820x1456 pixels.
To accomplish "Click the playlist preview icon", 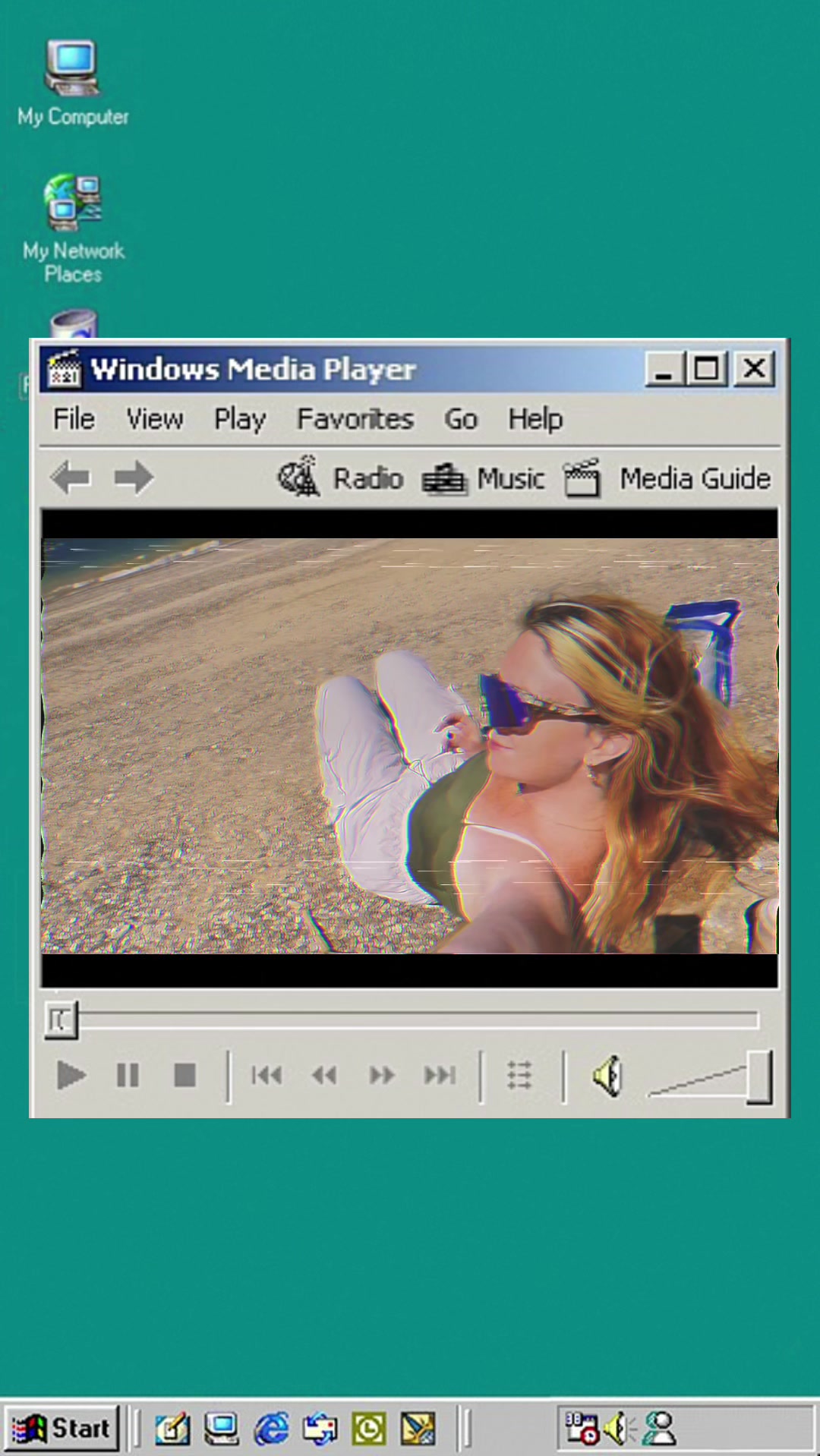I will [x=519, y=1075].
